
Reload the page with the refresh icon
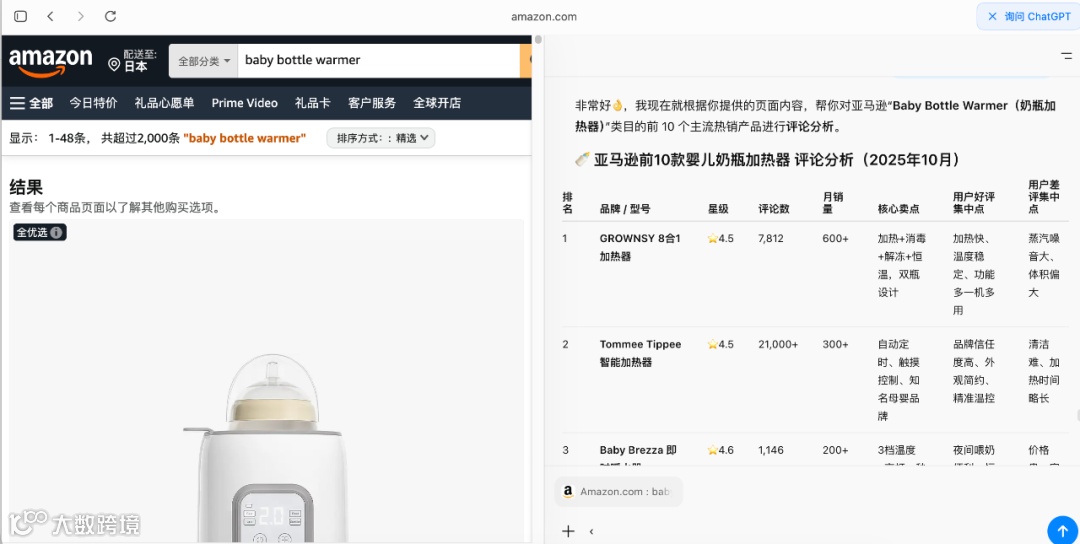click(x=110, y=16)
